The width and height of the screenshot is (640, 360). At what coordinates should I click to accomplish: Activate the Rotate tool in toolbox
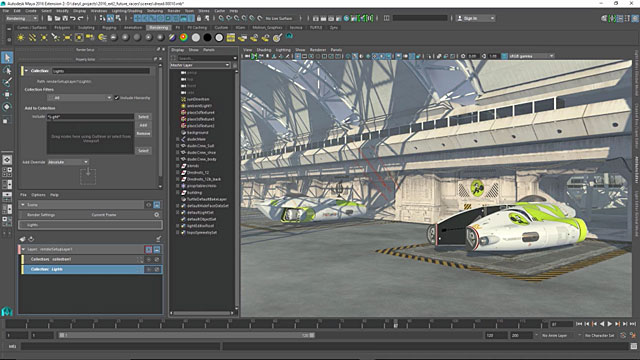click(7, 107)
